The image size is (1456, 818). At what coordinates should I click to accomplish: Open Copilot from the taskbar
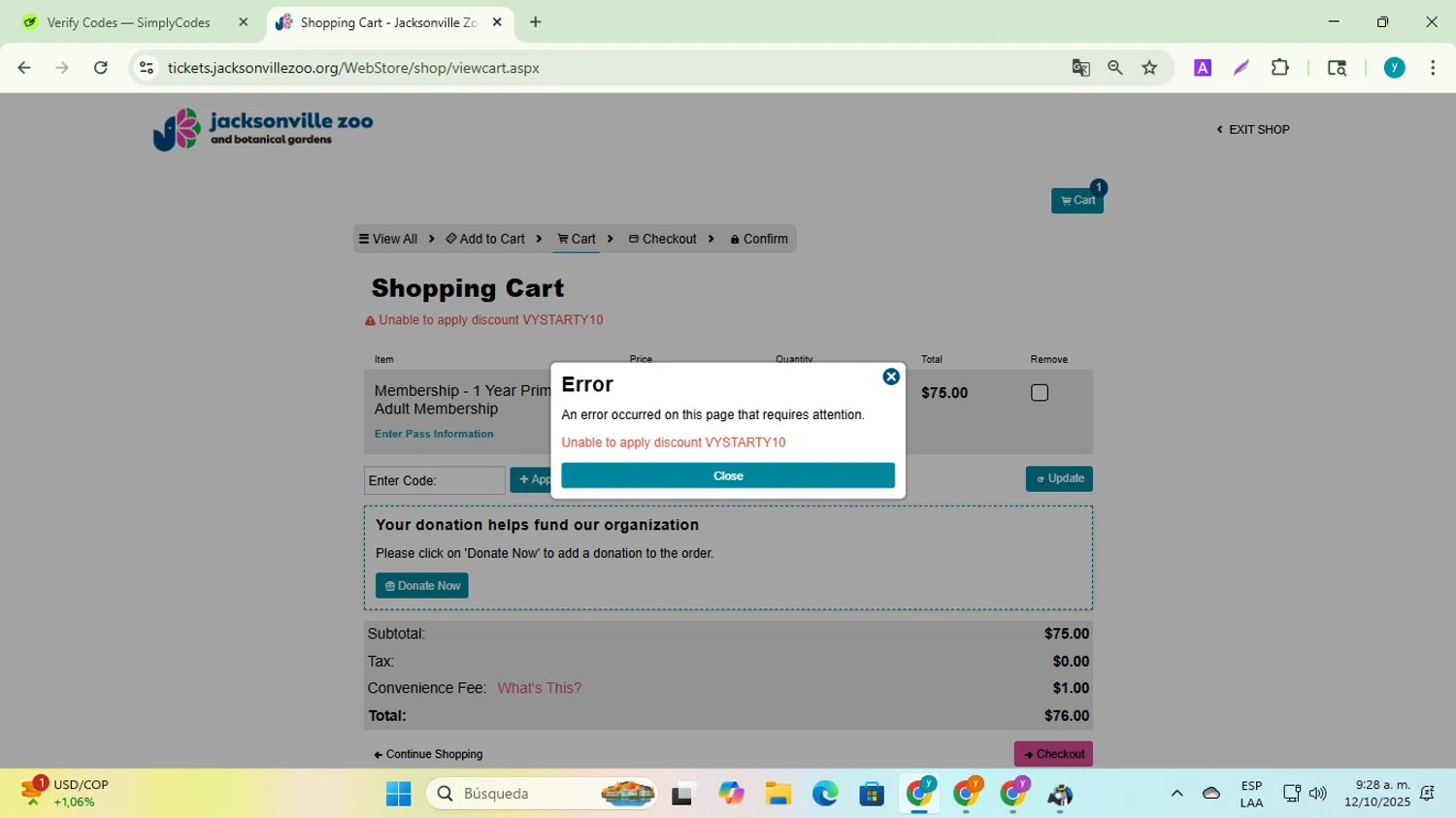pos(731,794)
